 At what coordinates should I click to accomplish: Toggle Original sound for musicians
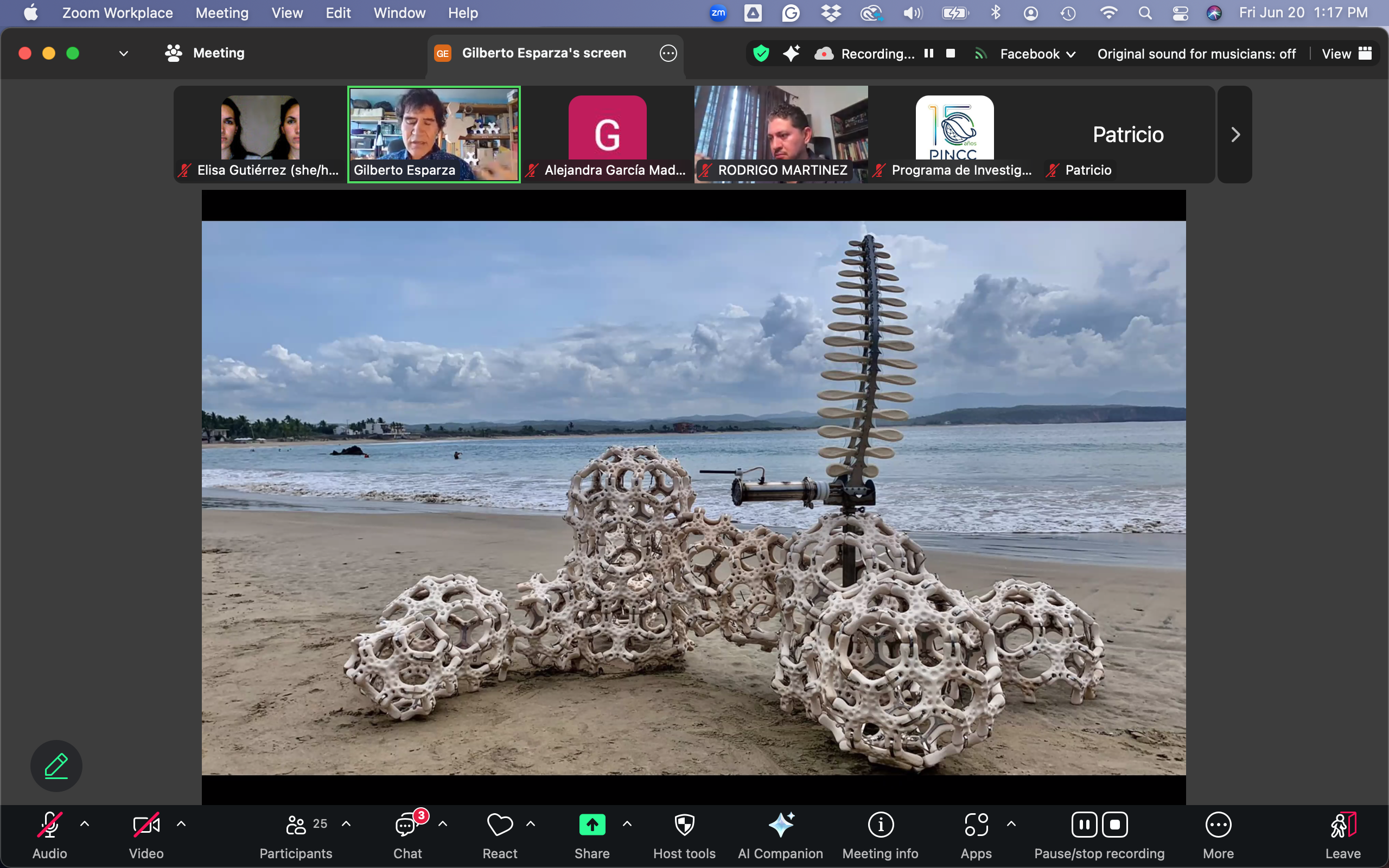tap(1196, 54)
